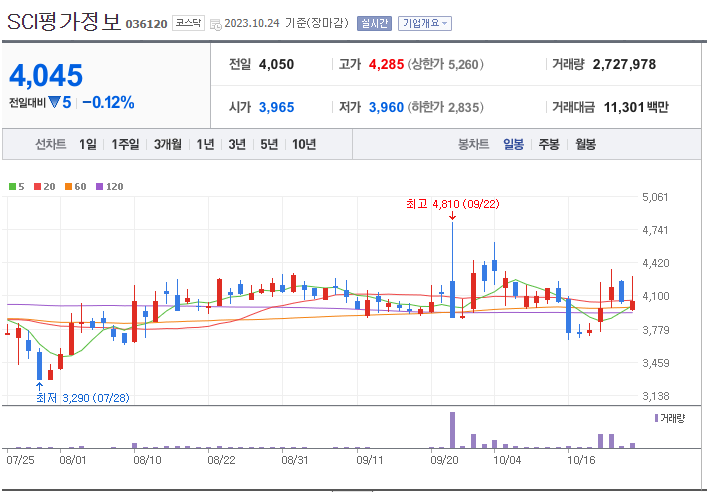The height and width of the screenshot is (492, 707).
Task: Select the 3개월 line chart period
Action: point(168,144)
